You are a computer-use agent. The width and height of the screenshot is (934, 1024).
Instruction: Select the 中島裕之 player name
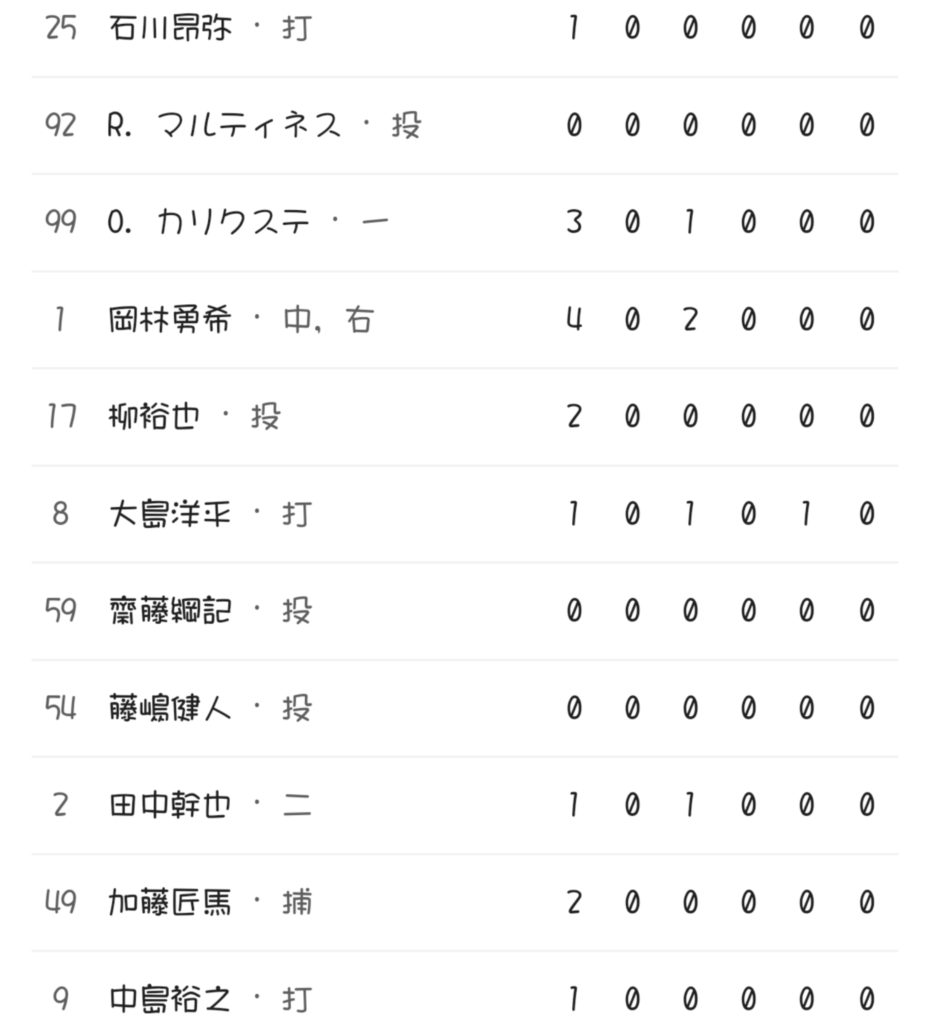(x=170, y=998)
